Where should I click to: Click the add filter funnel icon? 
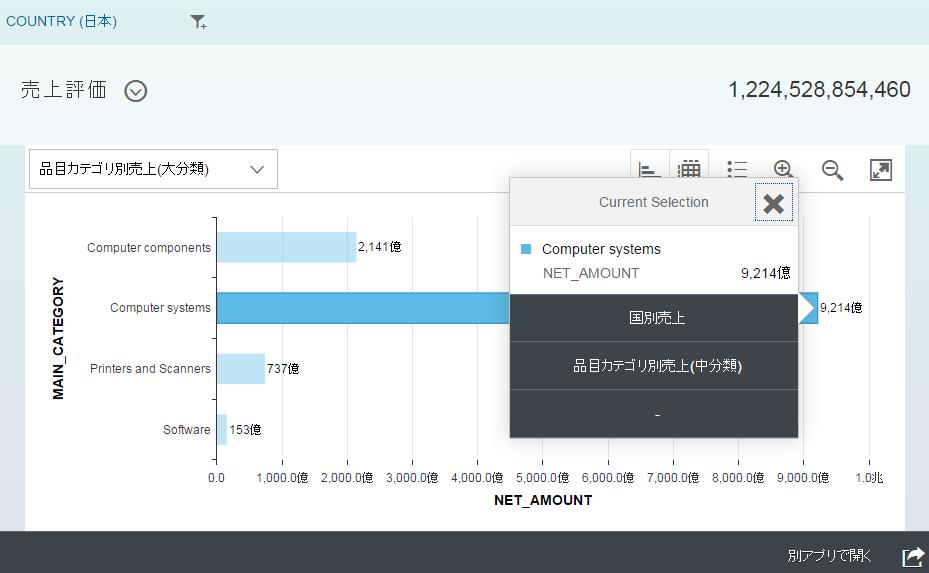[198, 22]
